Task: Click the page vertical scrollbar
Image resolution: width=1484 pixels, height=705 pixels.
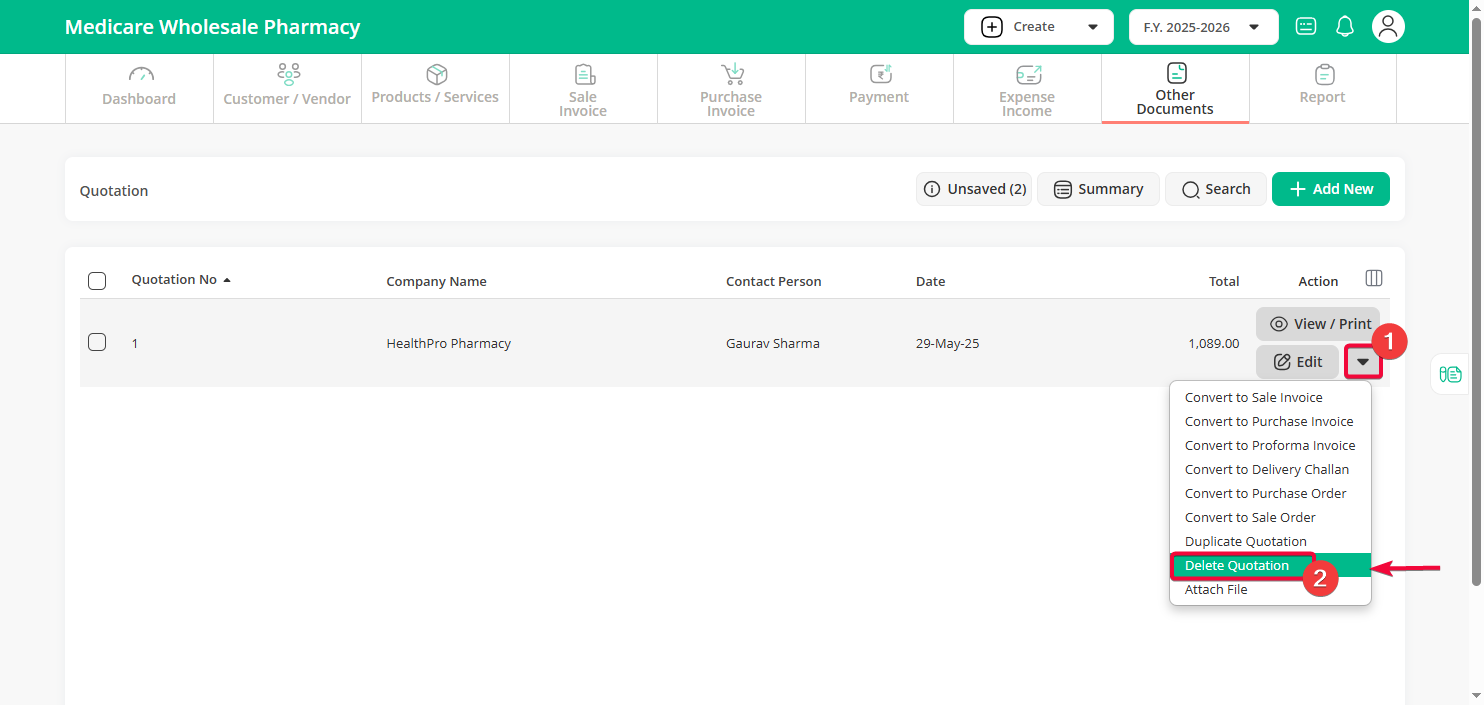Action: 1476,300
